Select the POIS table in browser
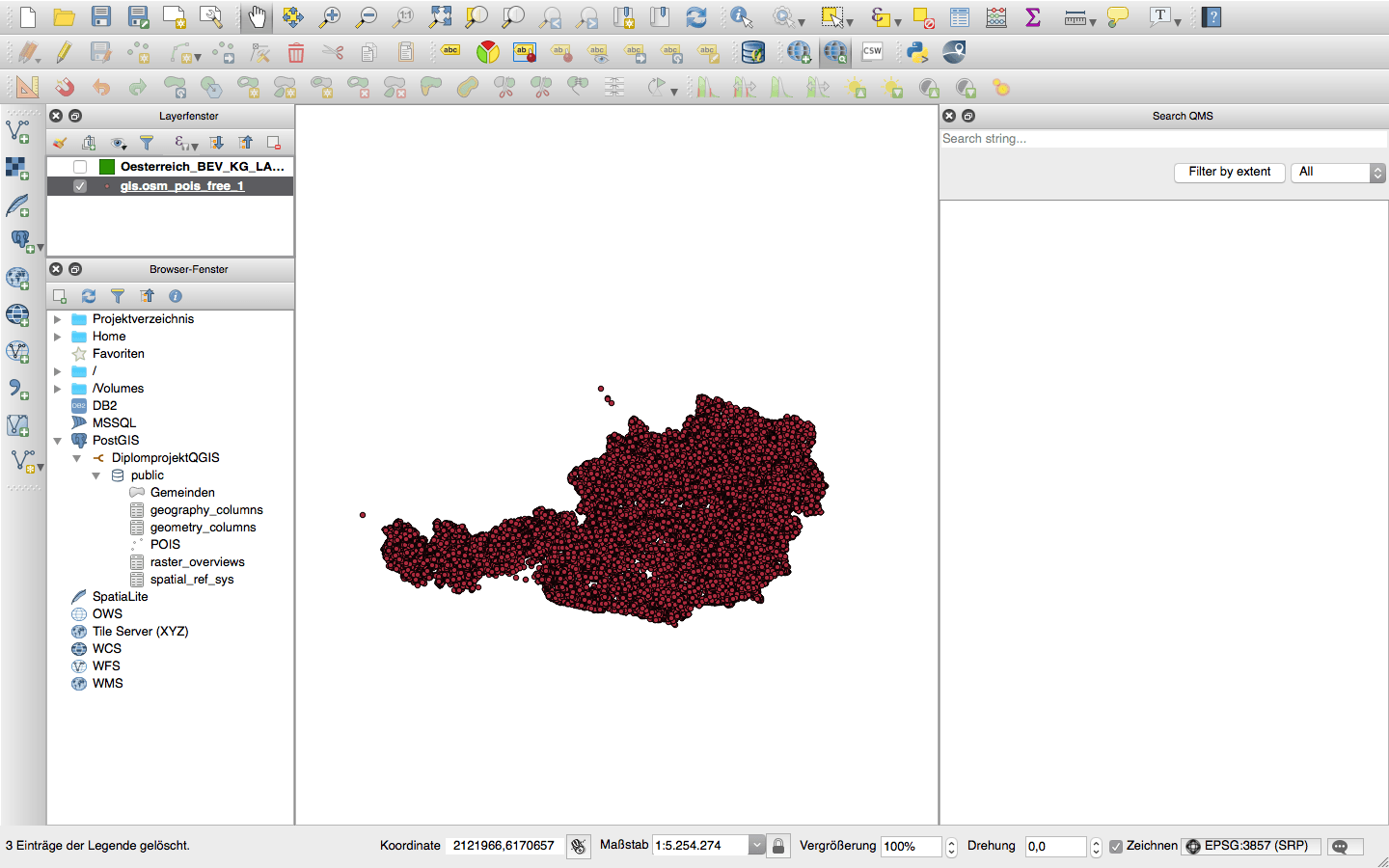 tap(165, 545)
